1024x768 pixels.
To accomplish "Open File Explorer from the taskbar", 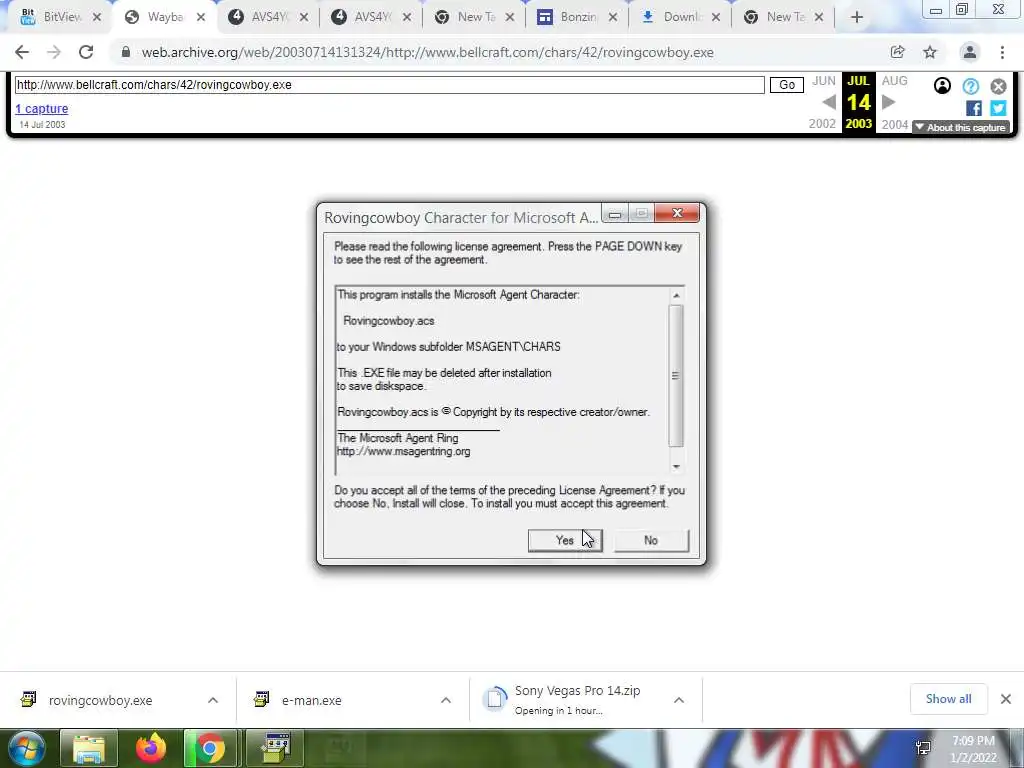I will 89,748.
